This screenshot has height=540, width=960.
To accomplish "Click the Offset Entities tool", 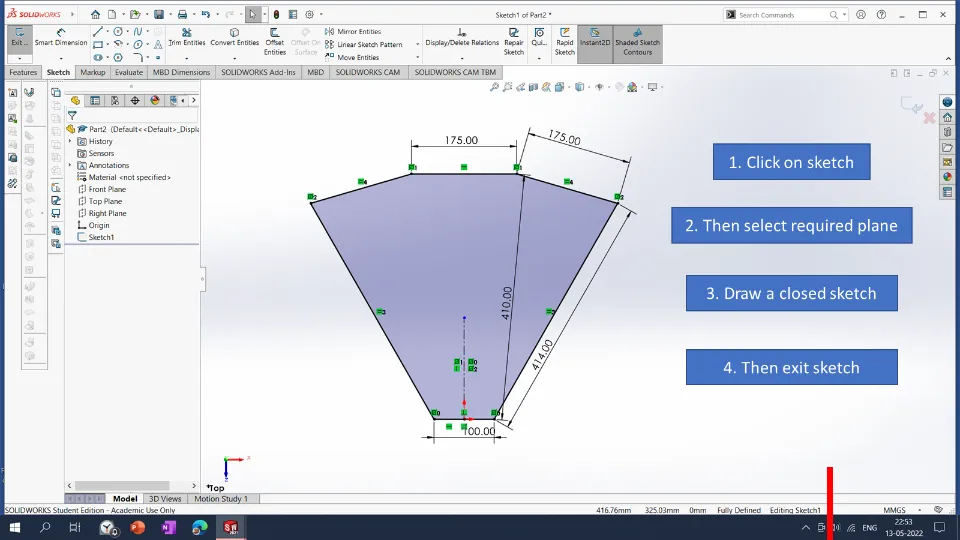I will click(x=274, y=42).
